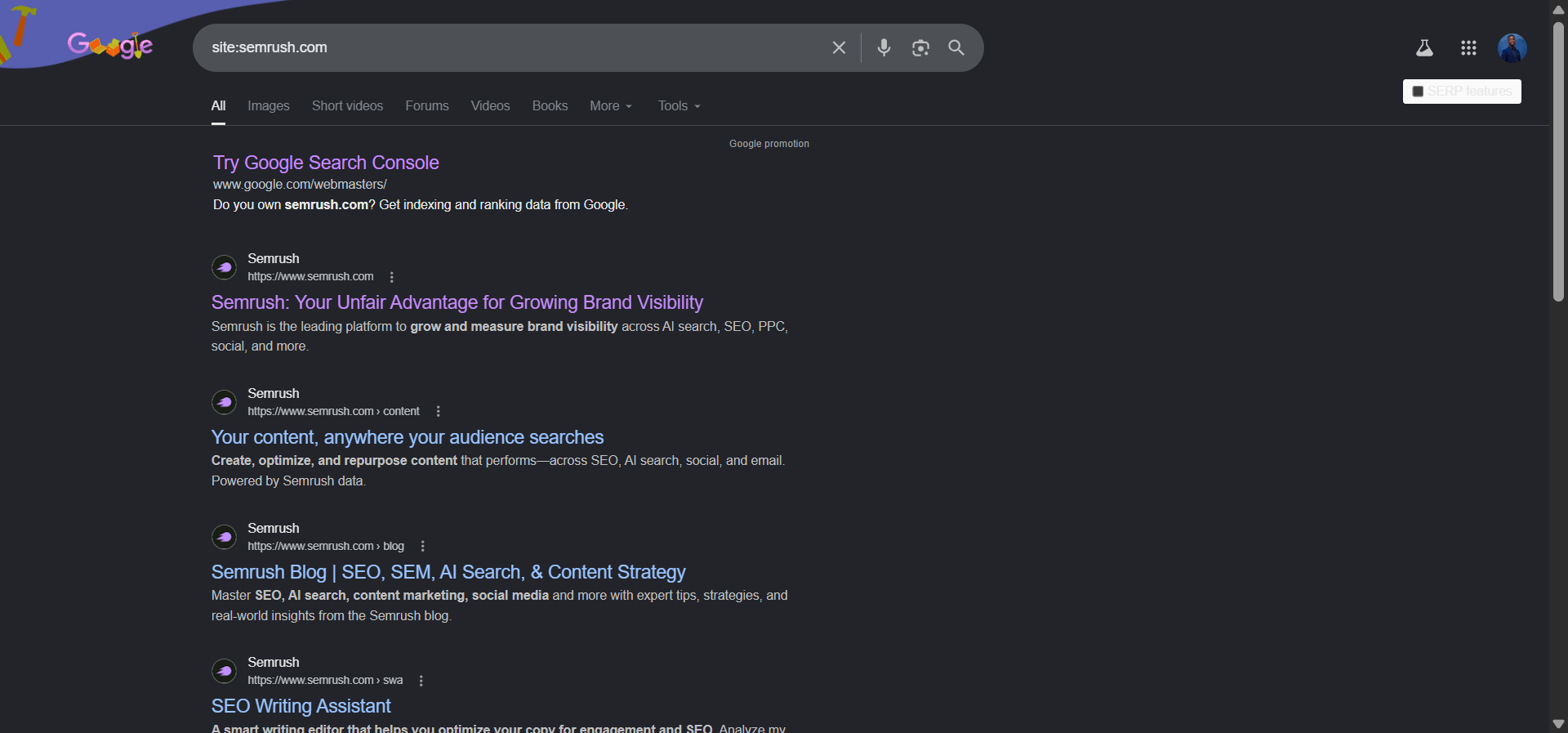Switch to the Images tab
Screen dimensions: 1568x733
click(x=269, y=106)
